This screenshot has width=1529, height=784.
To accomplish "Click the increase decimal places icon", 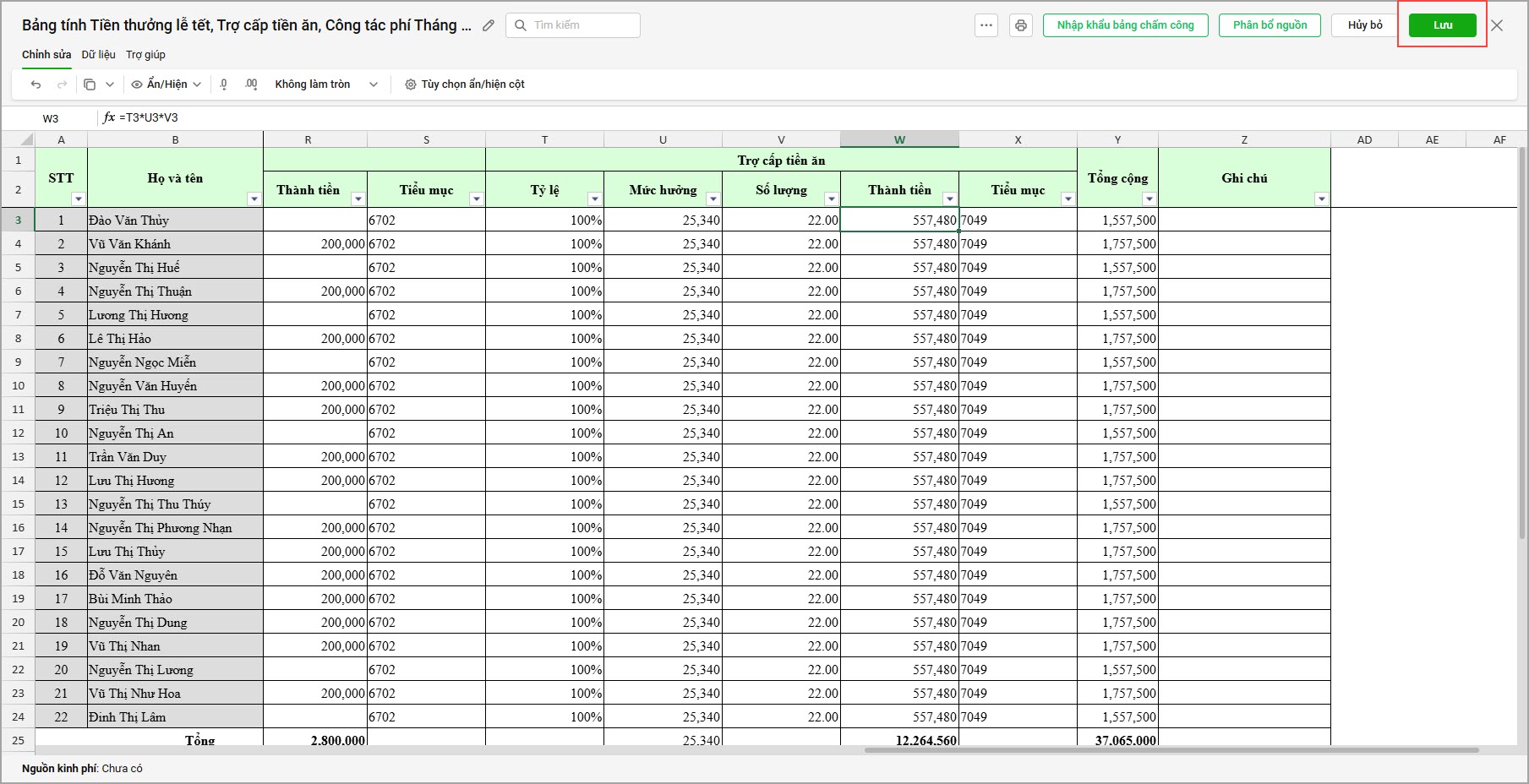I will tap(251, 84).
